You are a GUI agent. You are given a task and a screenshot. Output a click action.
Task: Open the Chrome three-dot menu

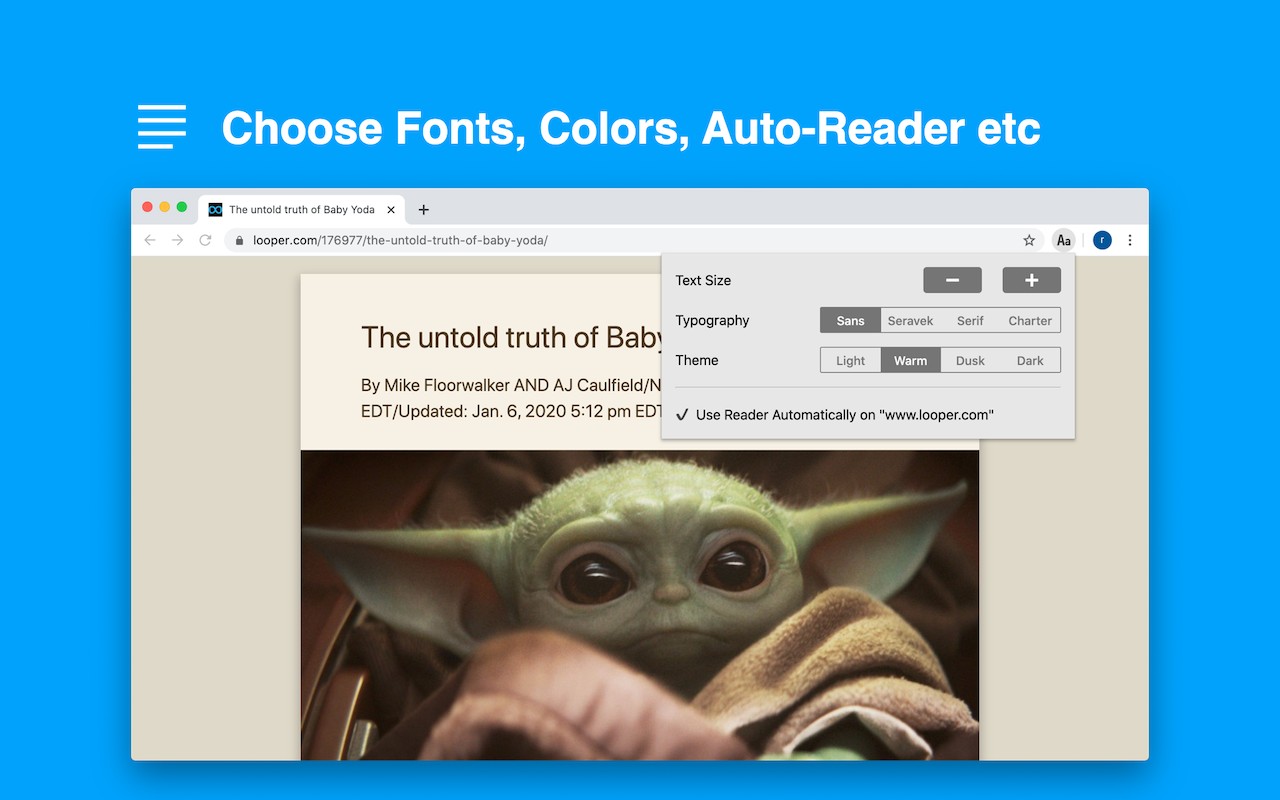(1130, 240)
